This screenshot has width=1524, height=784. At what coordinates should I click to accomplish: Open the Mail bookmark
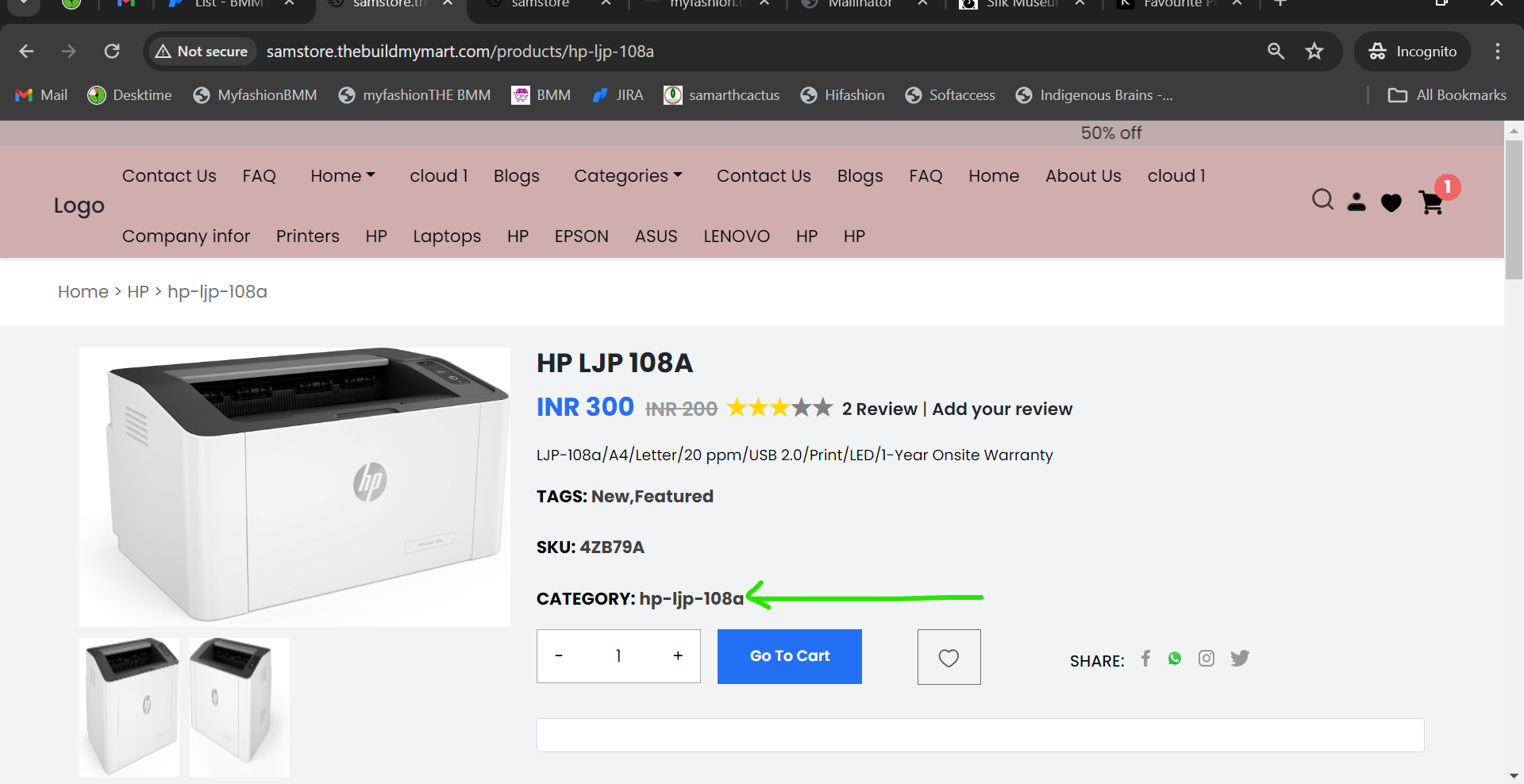41,95
